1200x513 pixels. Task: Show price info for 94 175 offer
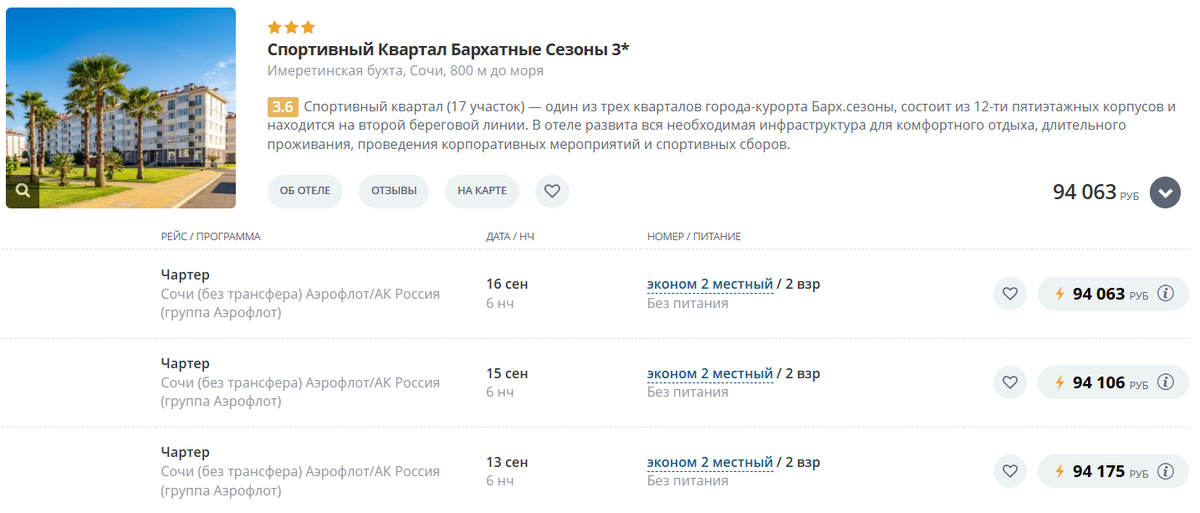pos(1165,472)
